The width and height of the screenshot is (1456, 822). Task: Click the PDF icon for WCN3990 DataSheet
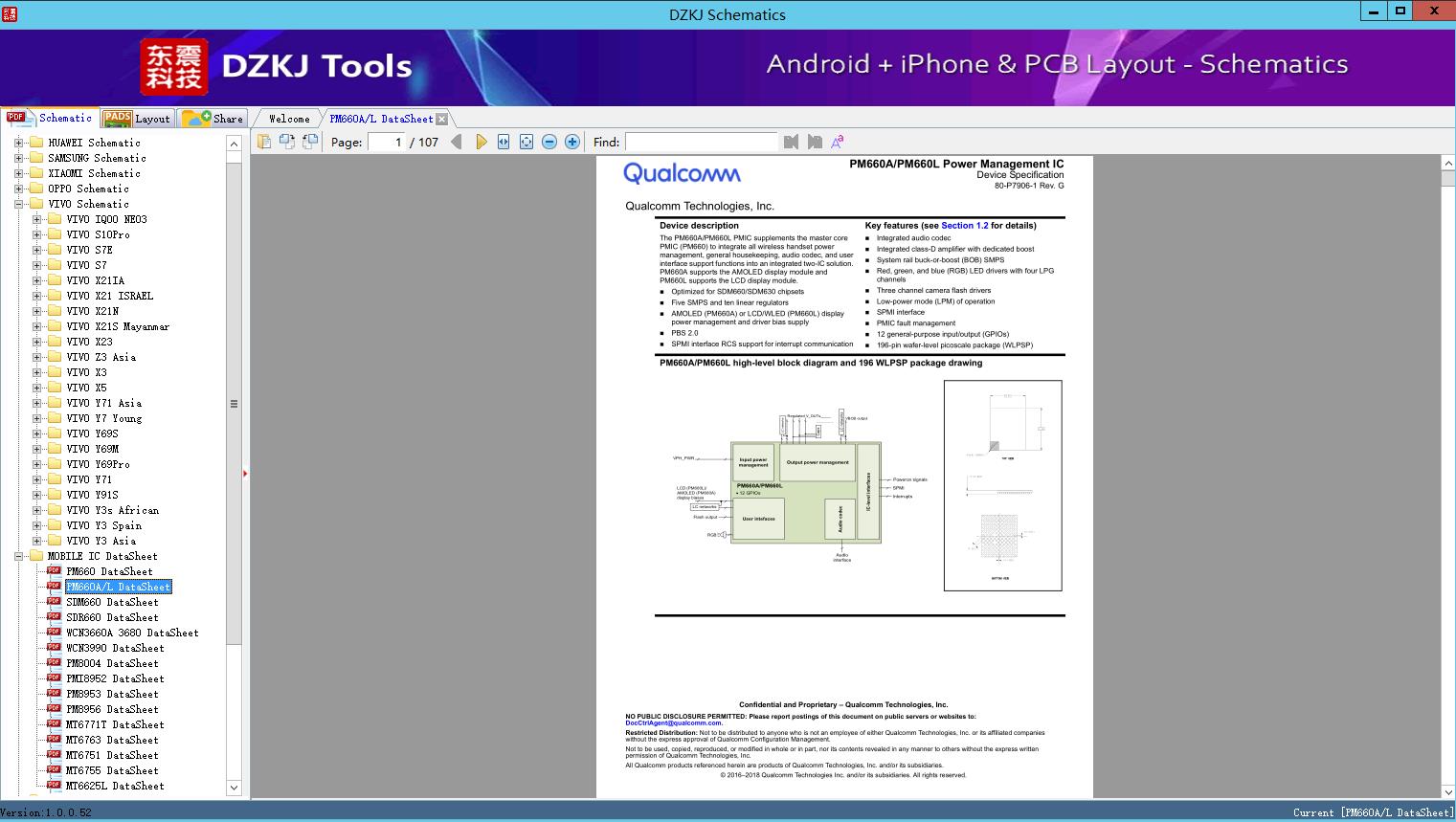54,648
